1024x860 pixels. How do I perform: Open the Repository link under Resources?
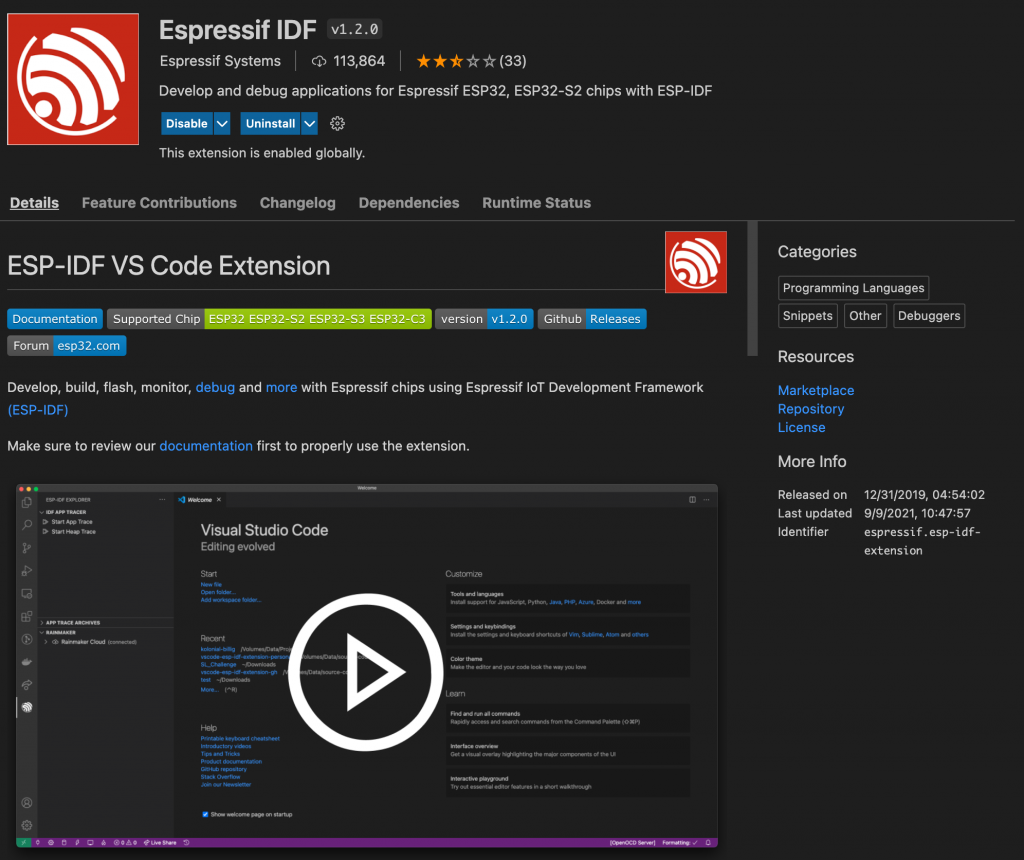point(810,409)
